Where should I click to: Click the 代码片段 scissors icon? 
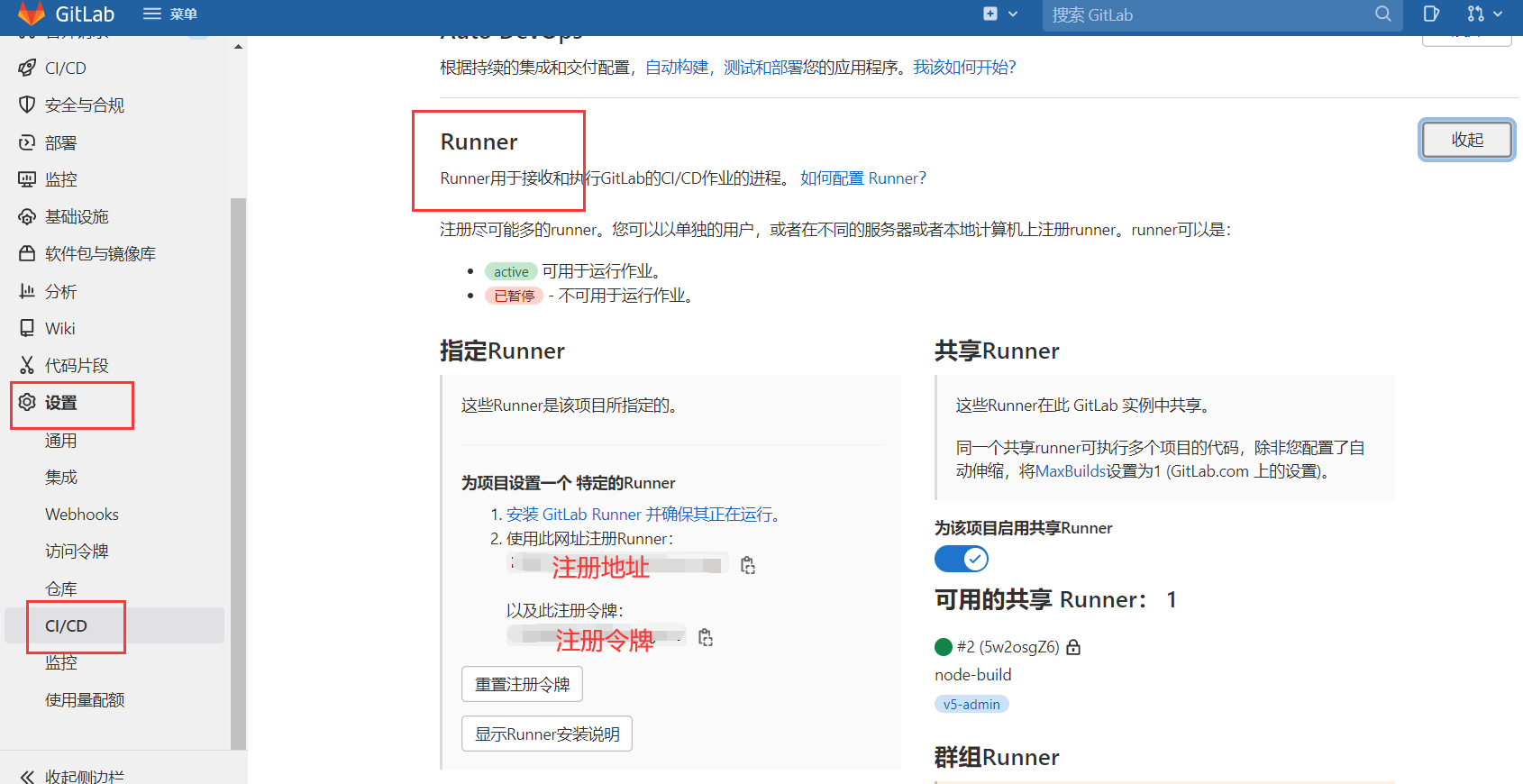tap(27, 365)
